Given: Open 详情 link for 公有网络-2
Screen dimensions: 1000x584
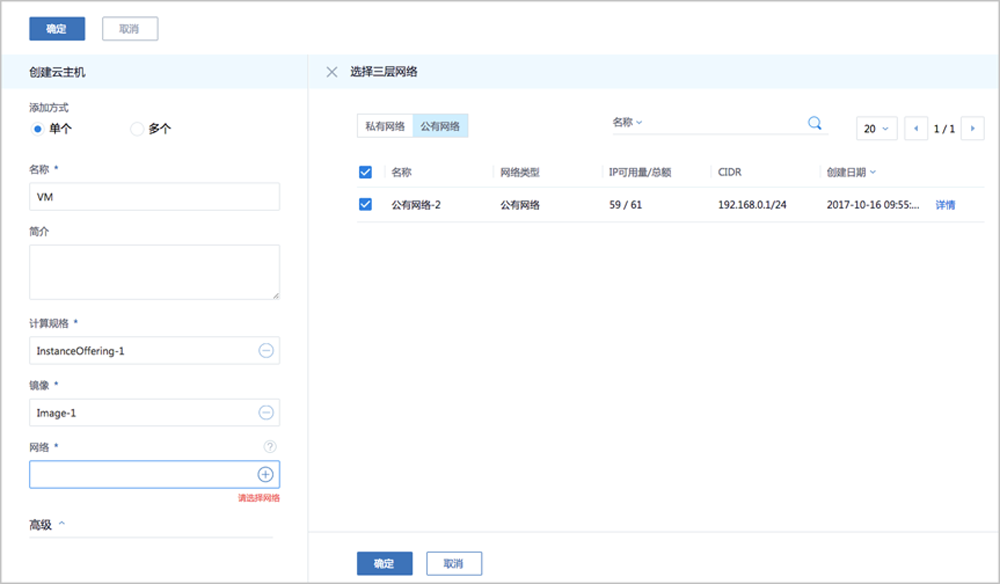Looking at the screenshot, I should point(945,204).
